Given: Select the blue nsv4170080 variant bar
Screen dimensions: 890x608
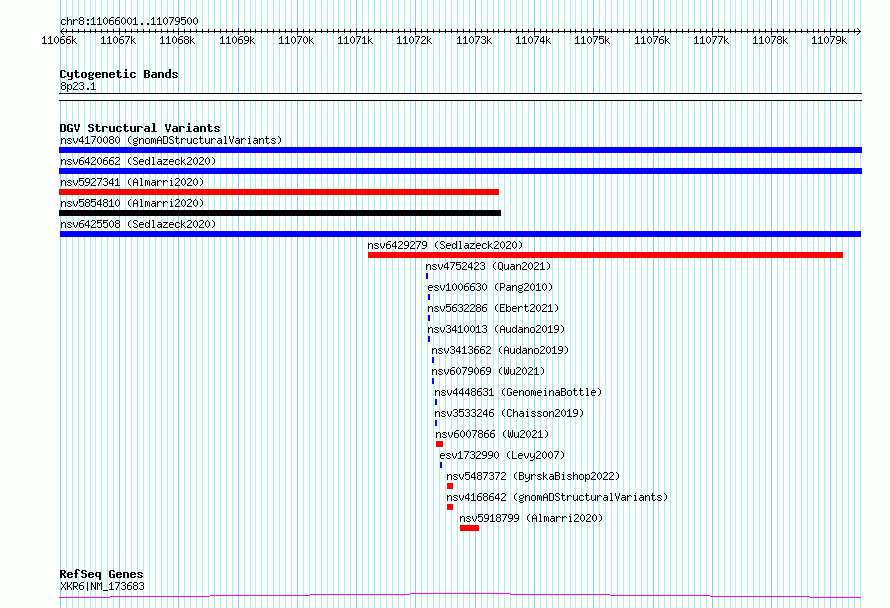Looking at the screenshot, I should [460, 150].
